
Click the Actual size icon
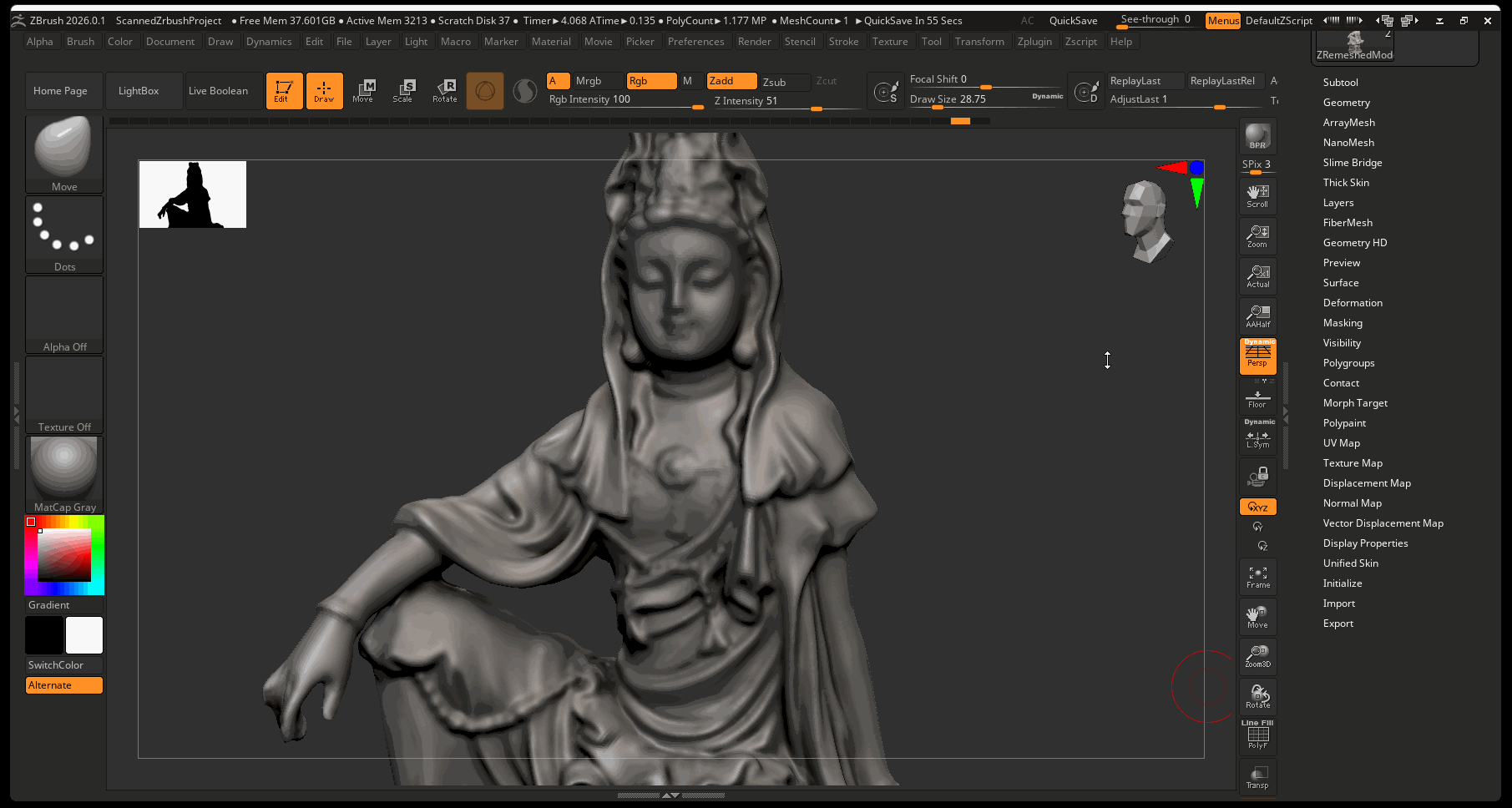(1257, 276)
